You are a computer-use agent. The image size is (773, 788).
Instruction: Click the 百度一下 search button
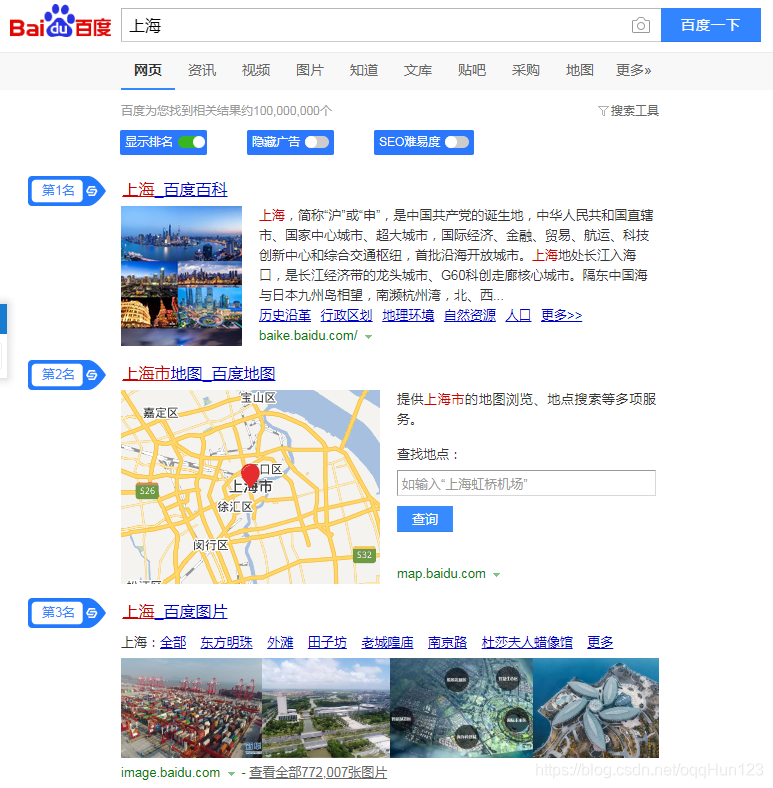point(710,25)
